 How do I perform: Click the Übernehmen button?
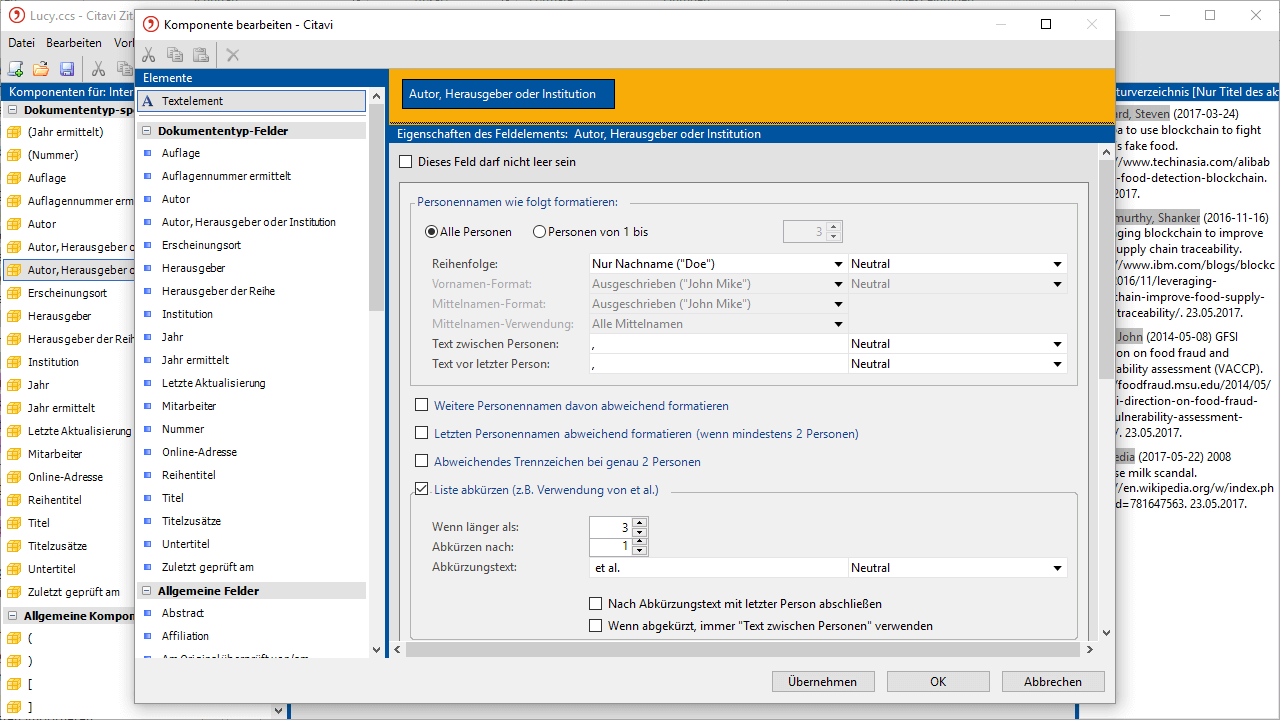click(x=822, y=682)
